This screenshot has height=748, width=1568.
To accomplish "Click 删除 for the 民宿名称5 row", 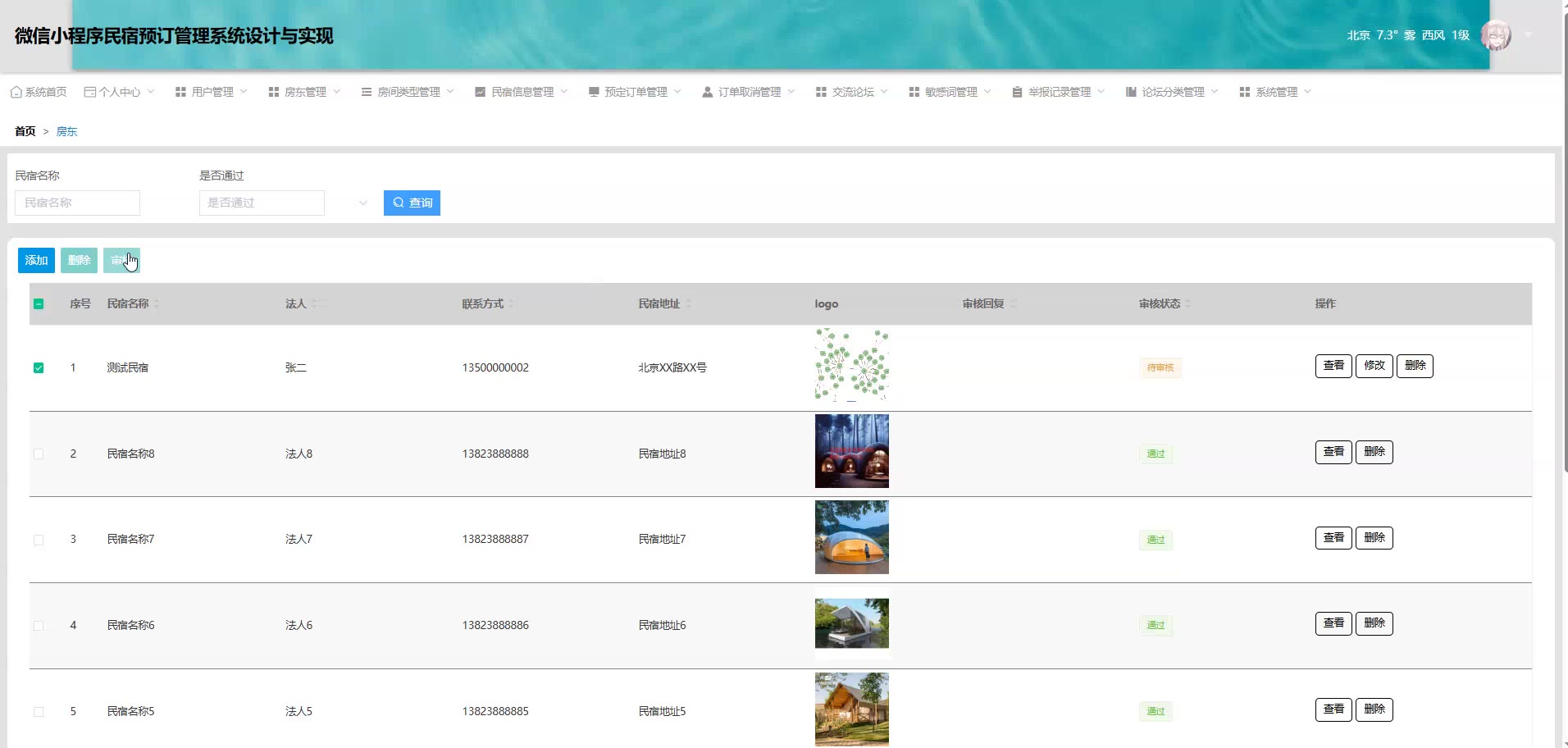I will (x=1374, y=709).
